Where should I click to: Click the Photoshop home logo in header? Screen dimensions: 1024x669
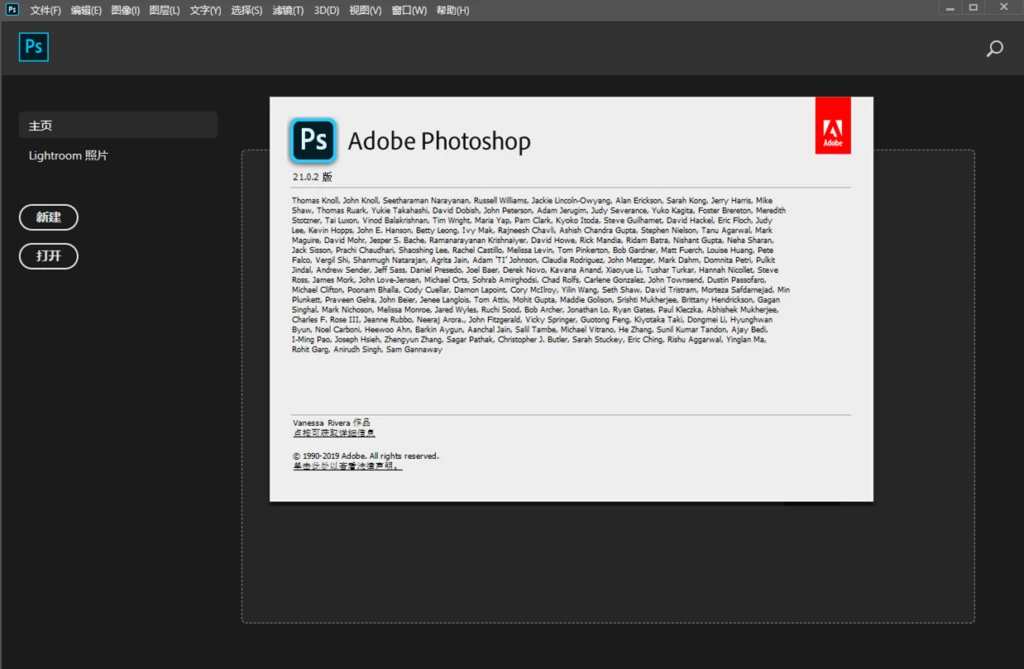34,47
